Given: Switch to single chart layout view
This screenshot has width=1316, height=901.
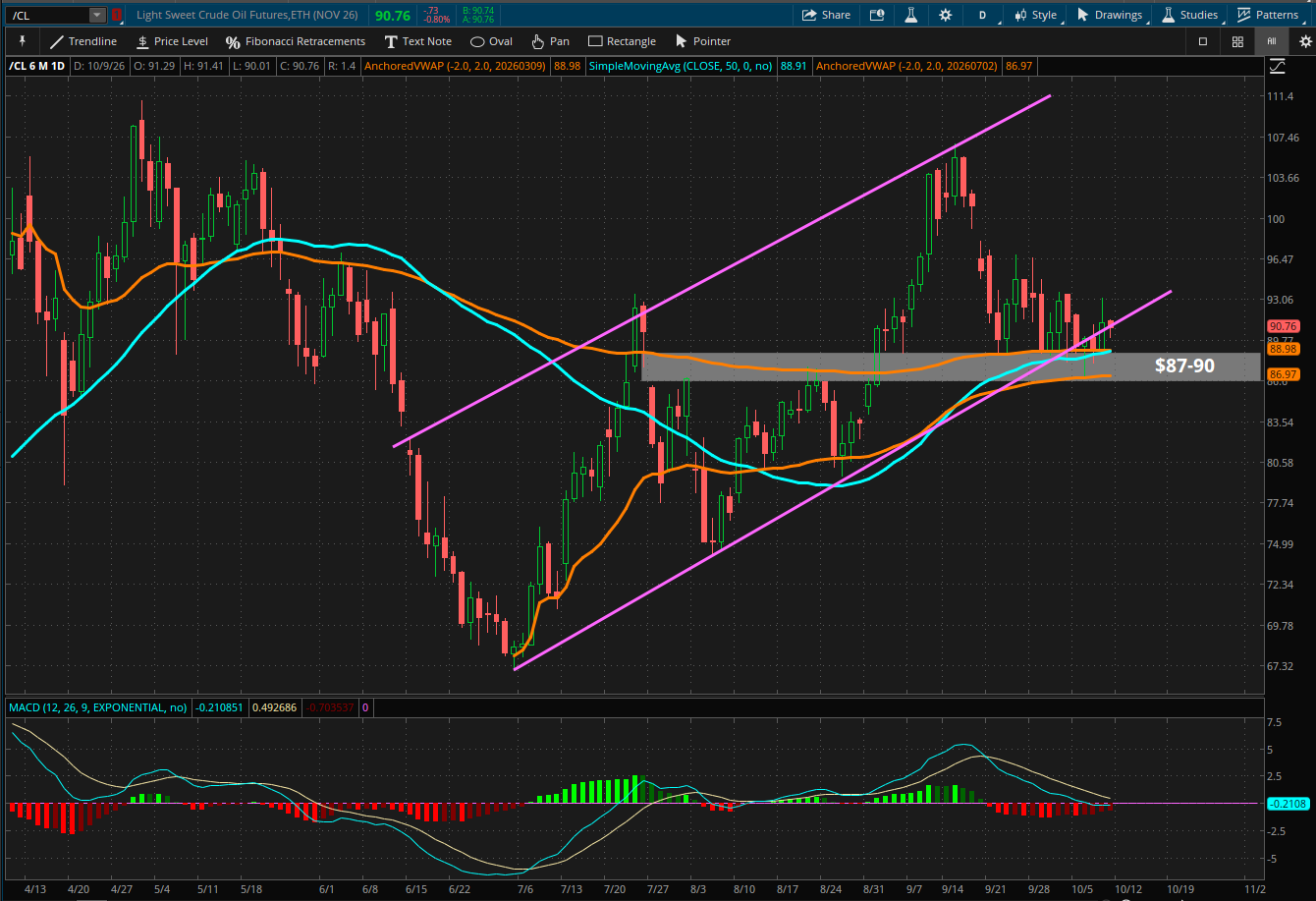Looking at the screenshot, I should pyautogui.click(x=1202, y=41).
